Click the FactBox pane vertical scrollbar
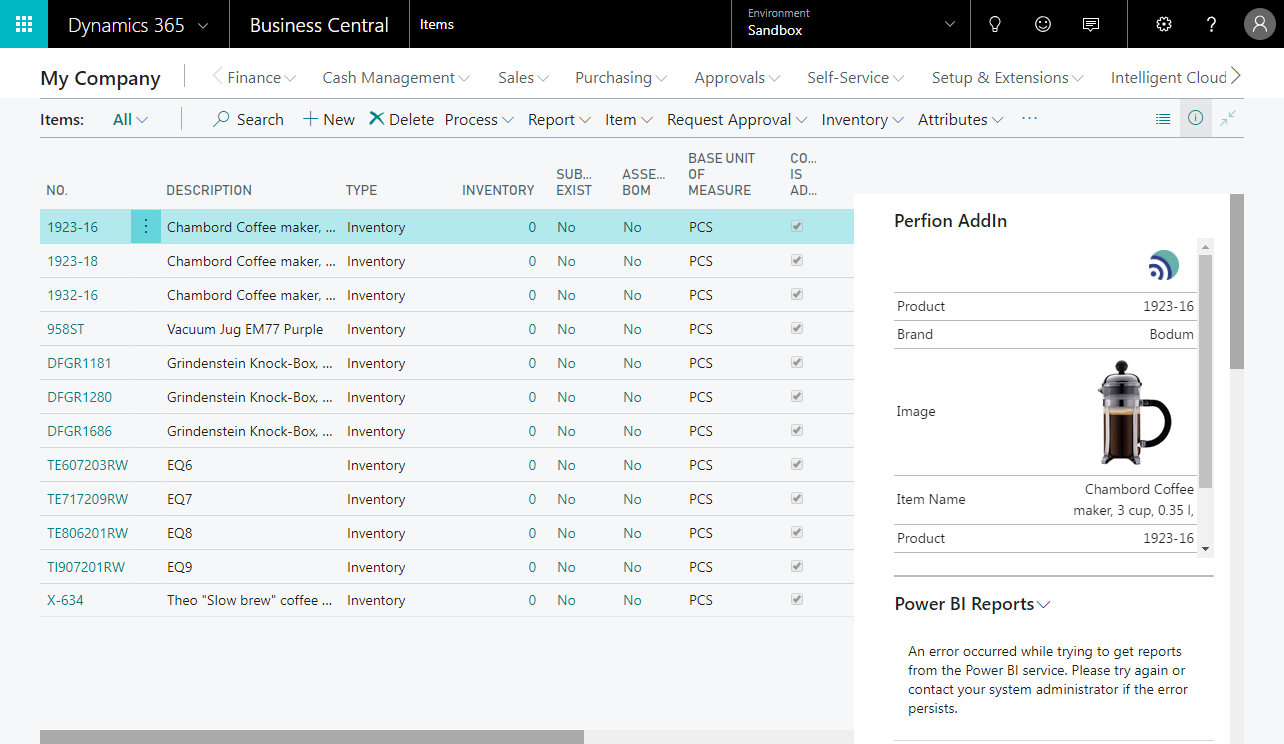This screenshot has width=1284, height=744. coord(1237,281)
